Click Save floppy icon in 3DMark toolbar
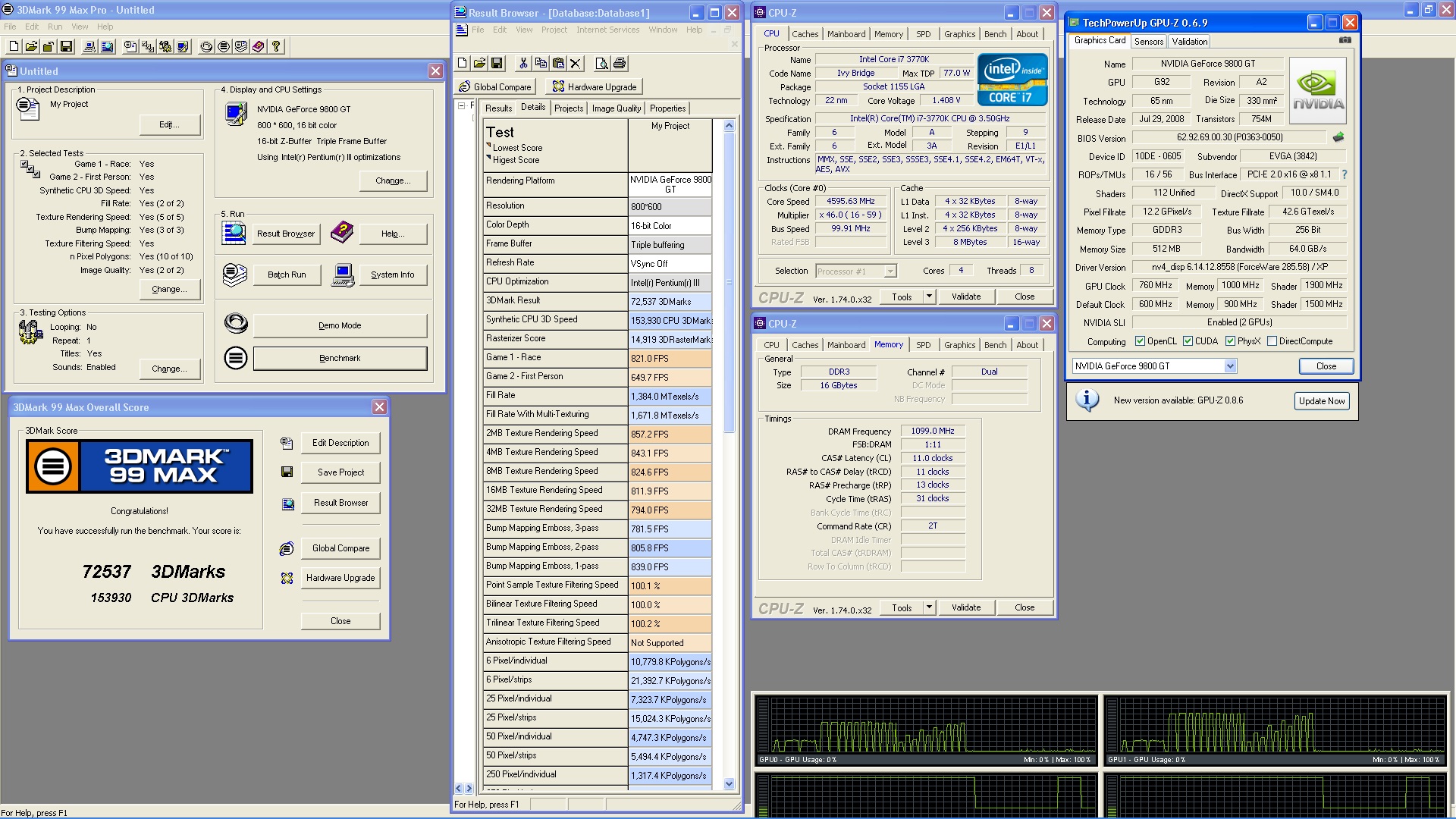Screen dimensions: 1456x819 (x=66, y=47)
